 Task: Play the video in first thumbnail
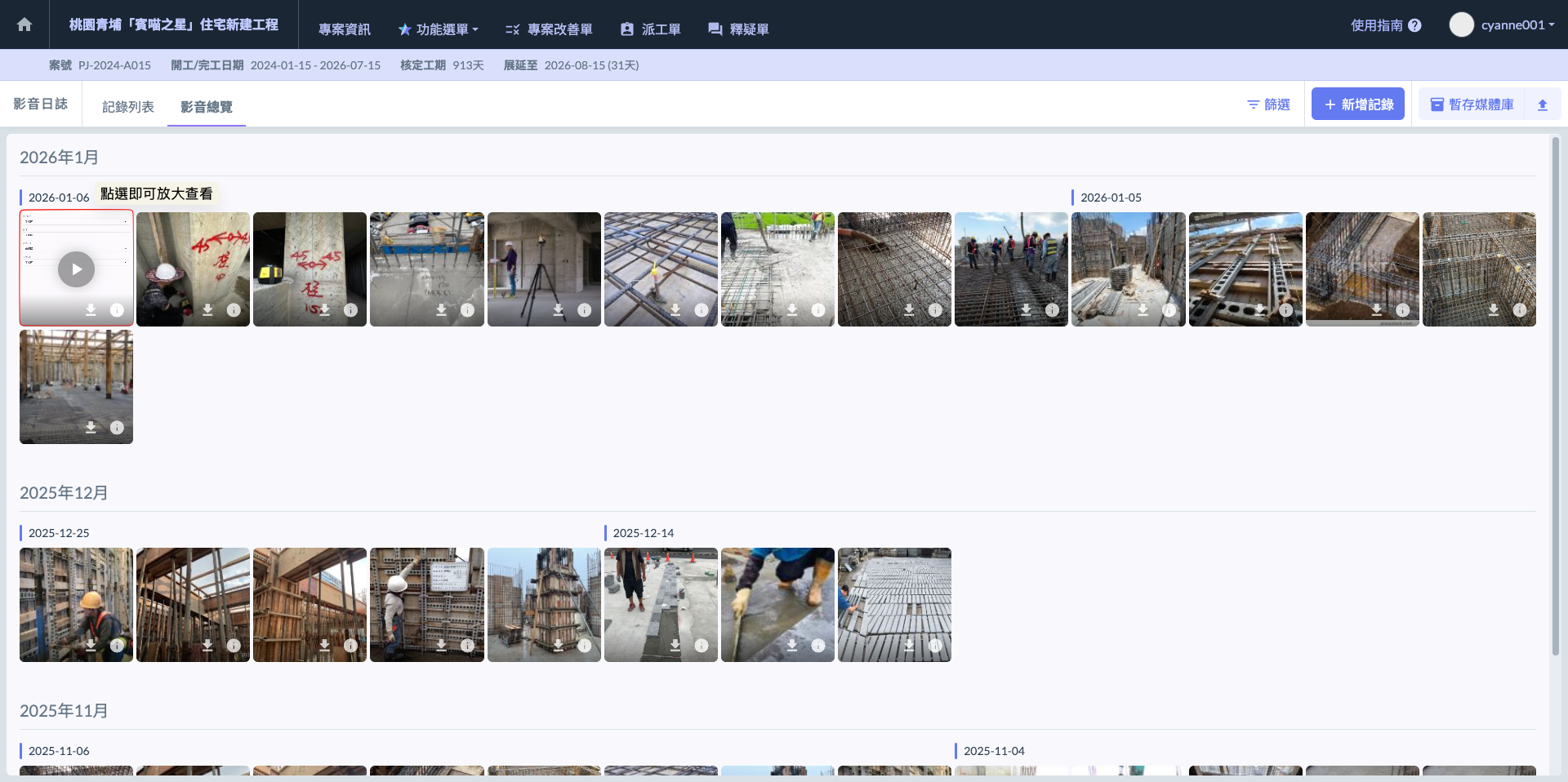click(76, 269)
